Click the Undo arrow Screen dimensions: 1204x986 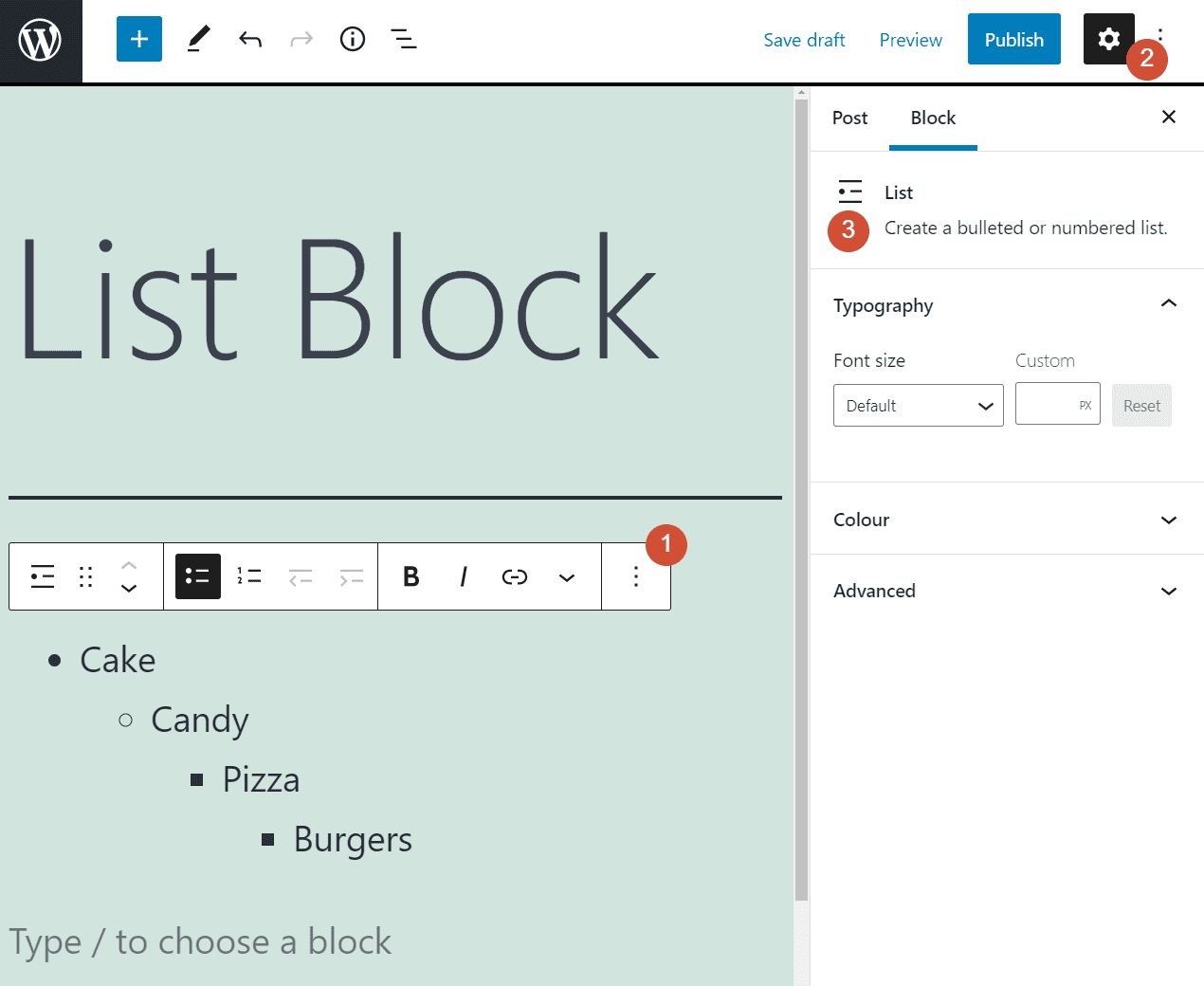[x=250, y=39]
